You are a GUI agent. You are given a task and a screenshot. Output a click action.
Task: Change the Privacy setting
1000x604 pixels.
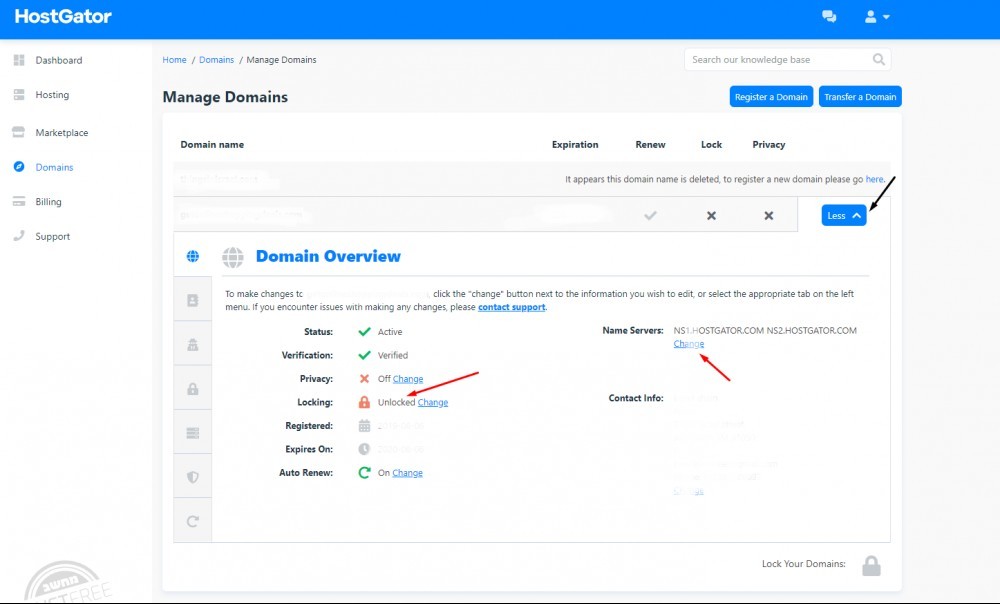point(408,379)
